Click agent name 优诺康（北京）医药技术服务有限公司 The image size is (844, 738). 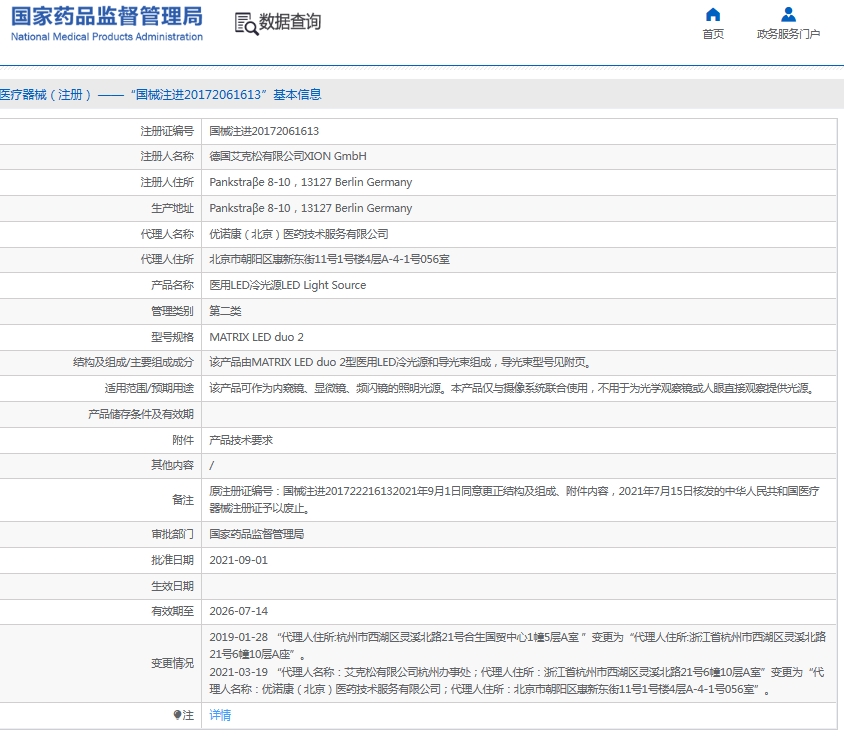coord(299,234)
